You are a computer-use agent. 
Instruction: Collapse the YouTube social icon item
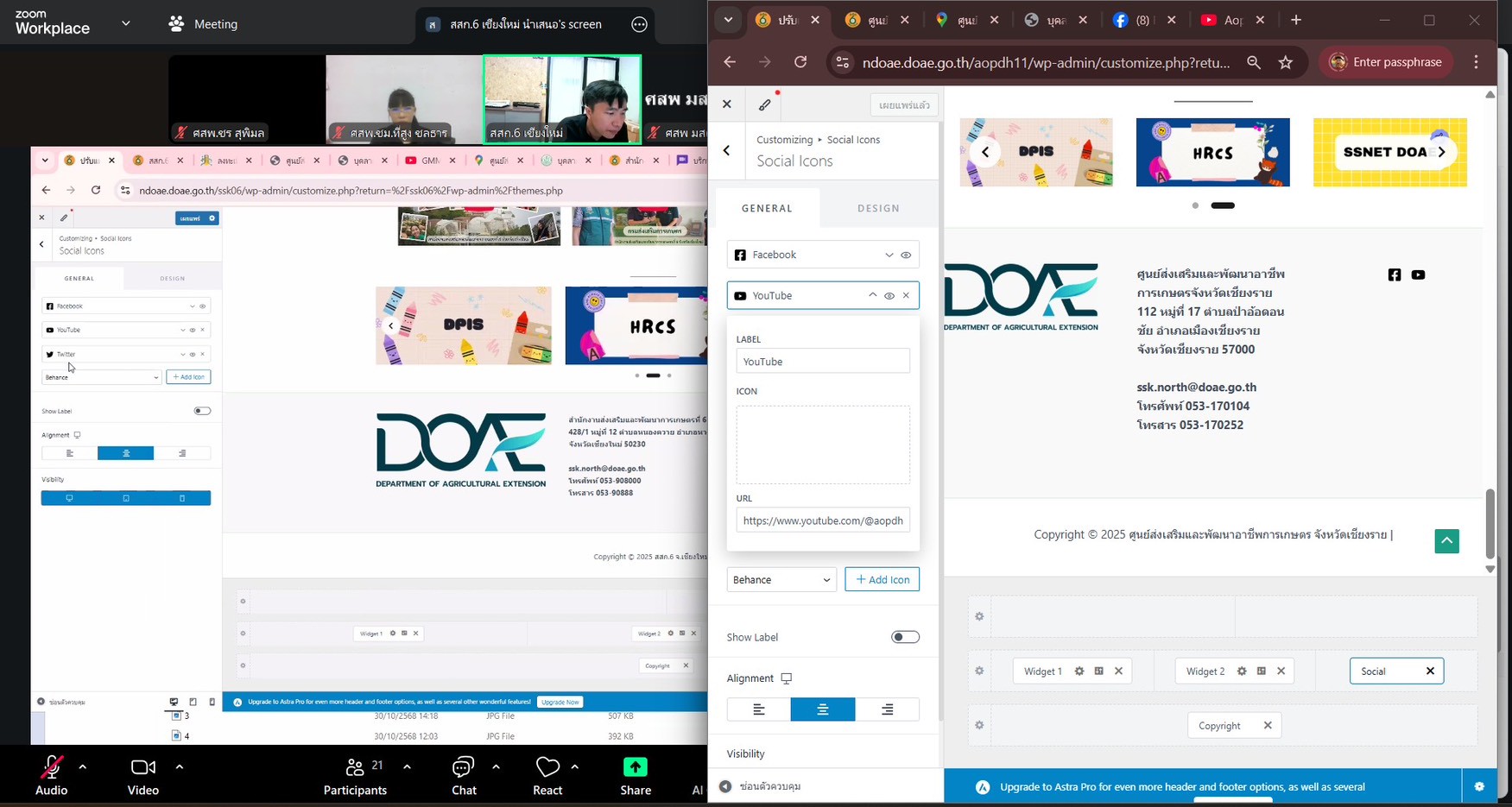872,295
